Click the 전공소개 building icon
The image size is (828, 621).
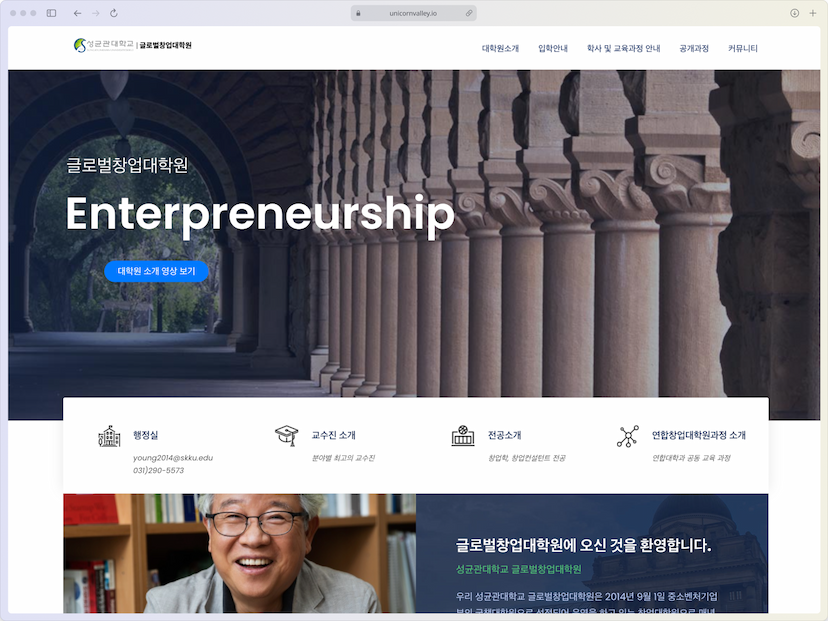(463, 436)
